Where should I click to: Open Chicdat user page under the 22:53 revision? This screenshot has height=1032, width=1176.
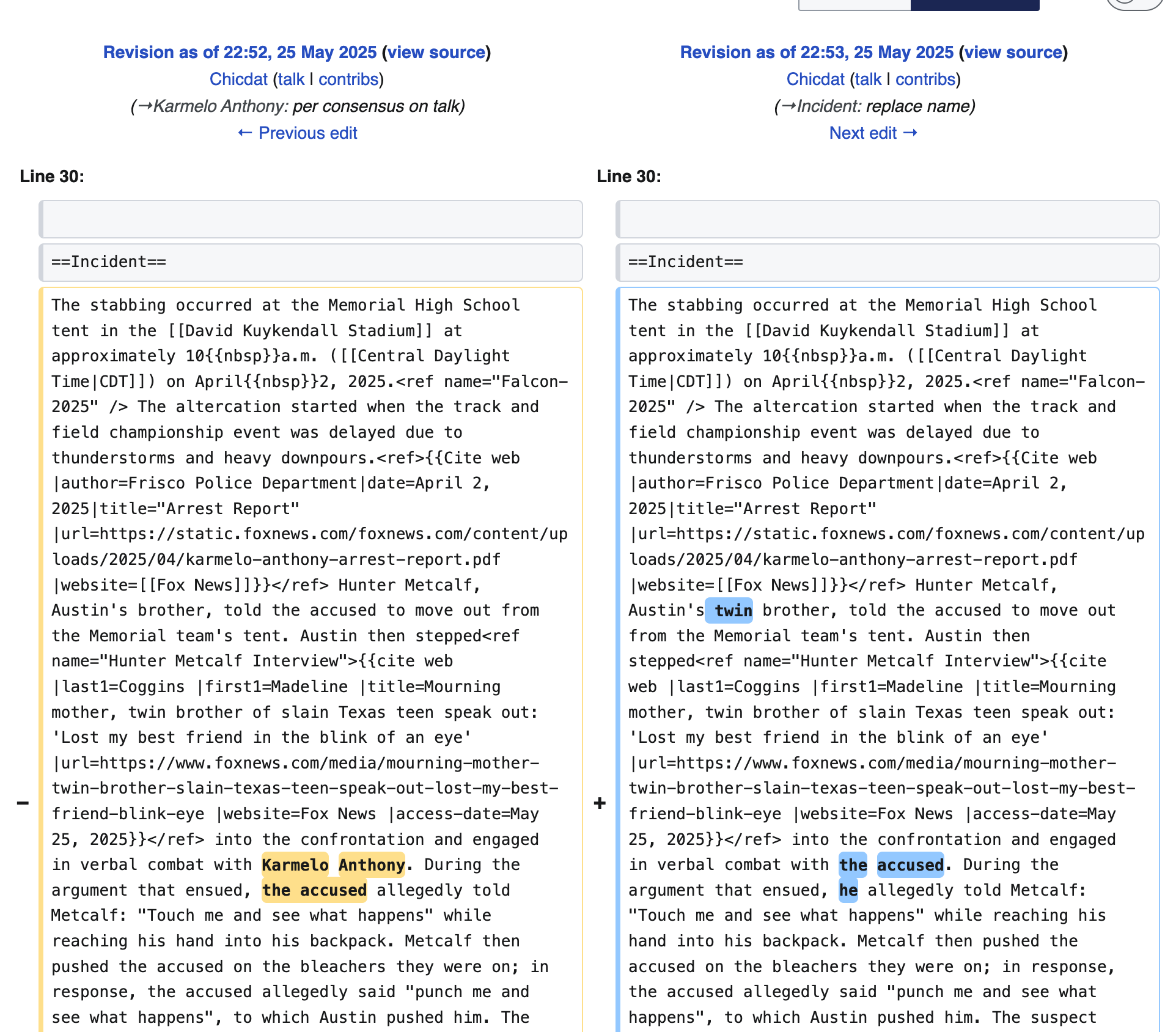(x=815, y=79)
